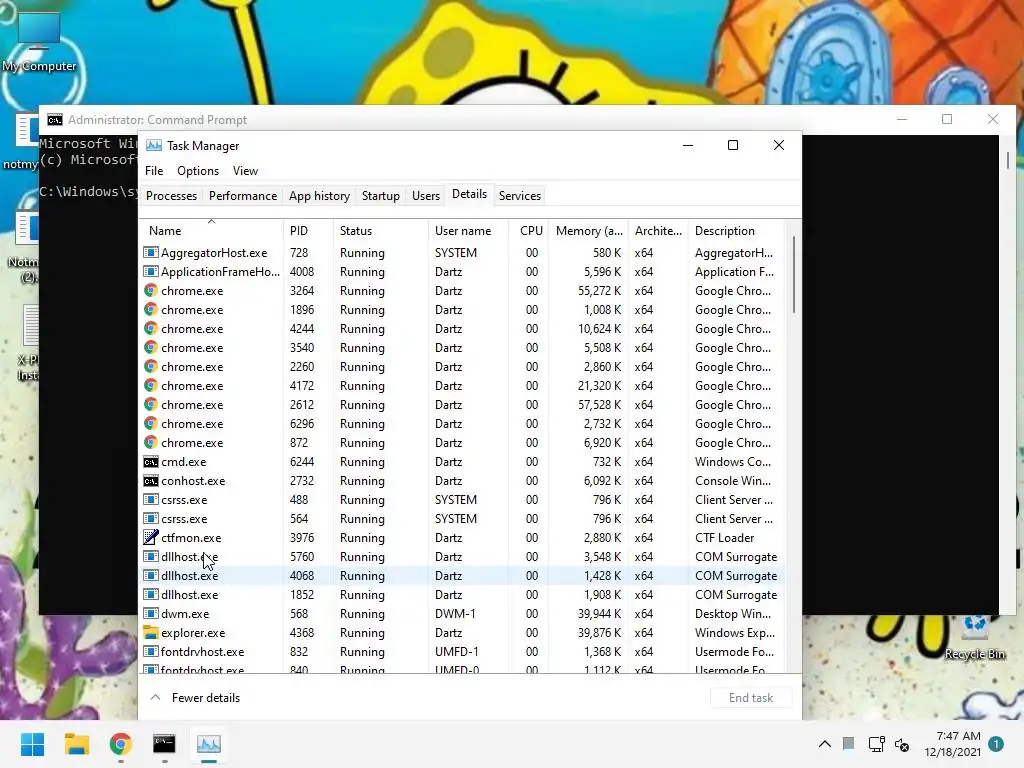
Task: Click the Task Manager title bar icon
Action: click(x=153, y=145)
